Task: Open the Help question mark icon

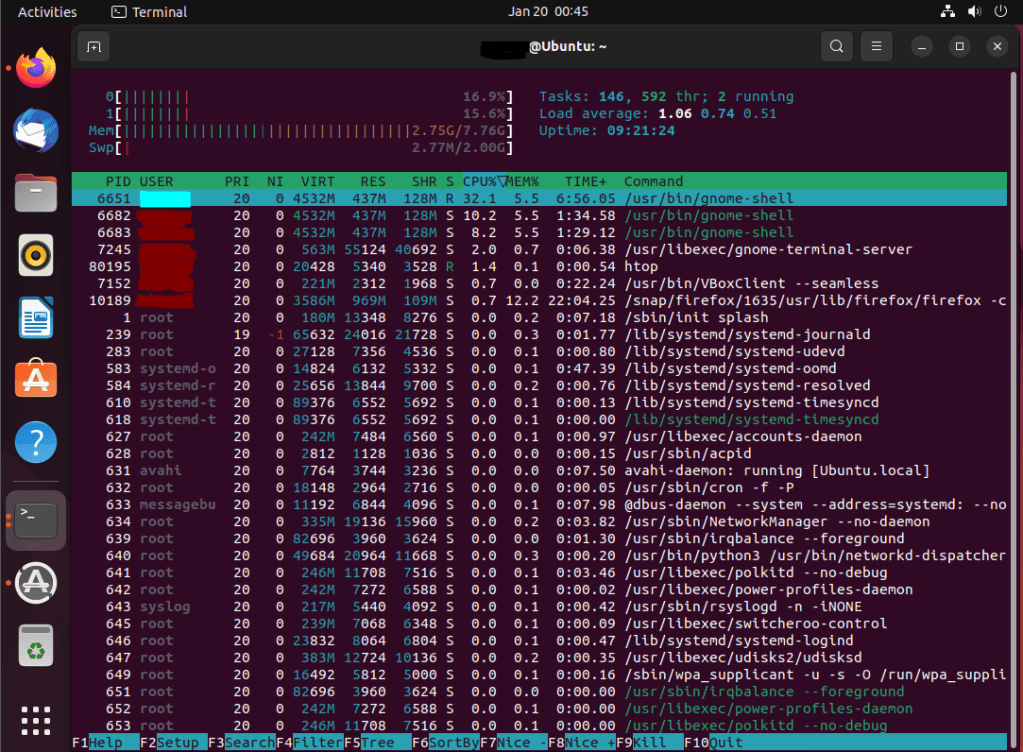Action: 36,441
